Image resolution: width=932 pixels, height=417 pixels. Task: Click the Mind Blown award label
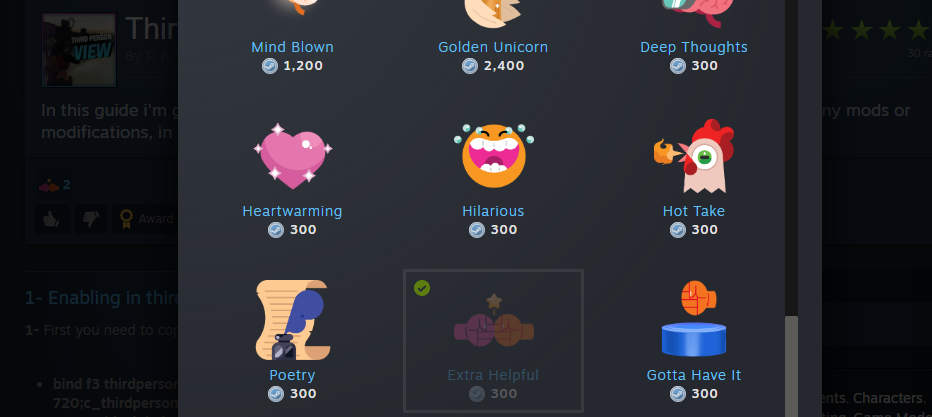[x=292, y=47]
